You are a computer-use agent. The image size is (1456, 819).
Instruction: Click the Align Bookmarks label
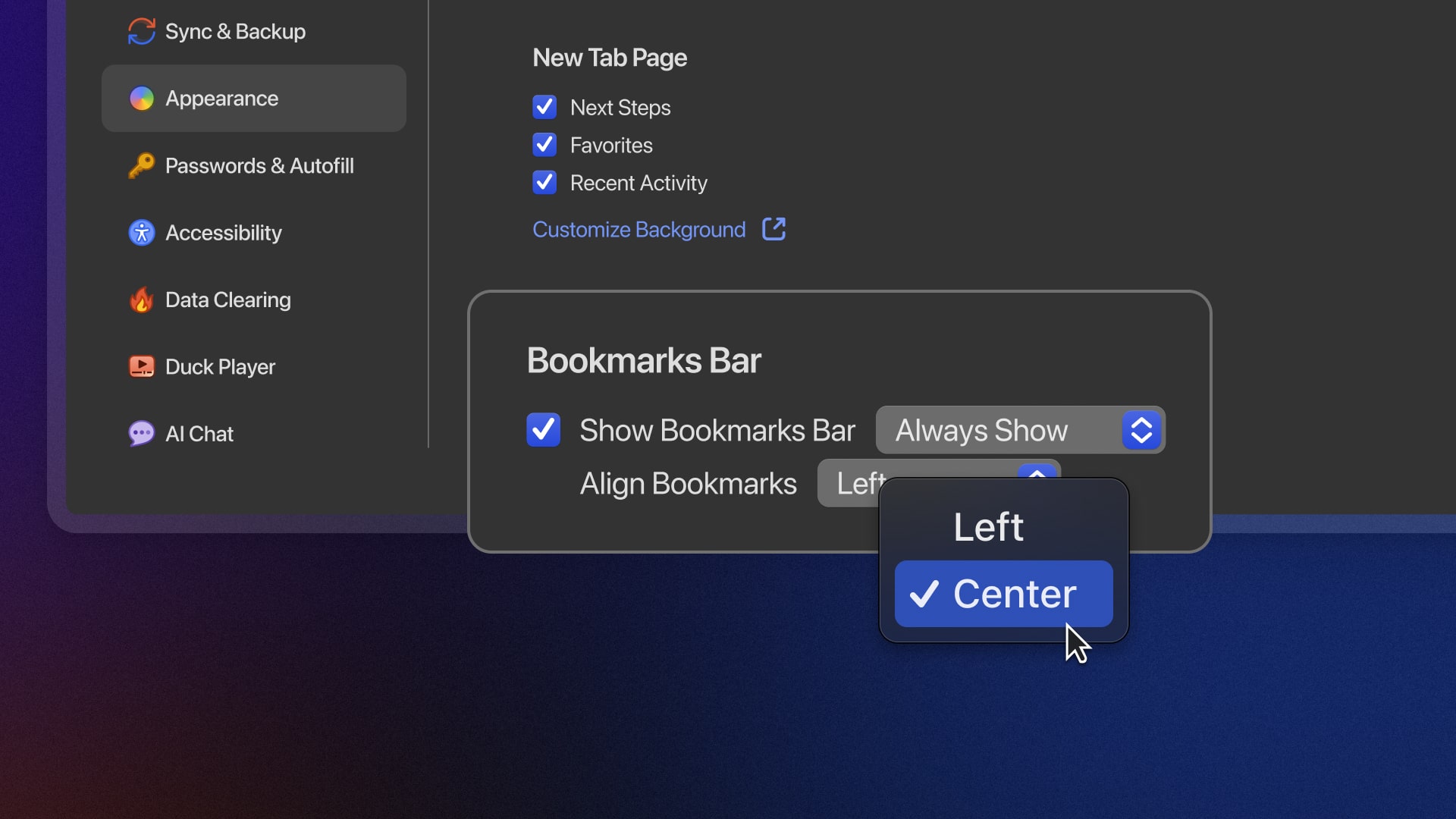[x=689, y=484]
